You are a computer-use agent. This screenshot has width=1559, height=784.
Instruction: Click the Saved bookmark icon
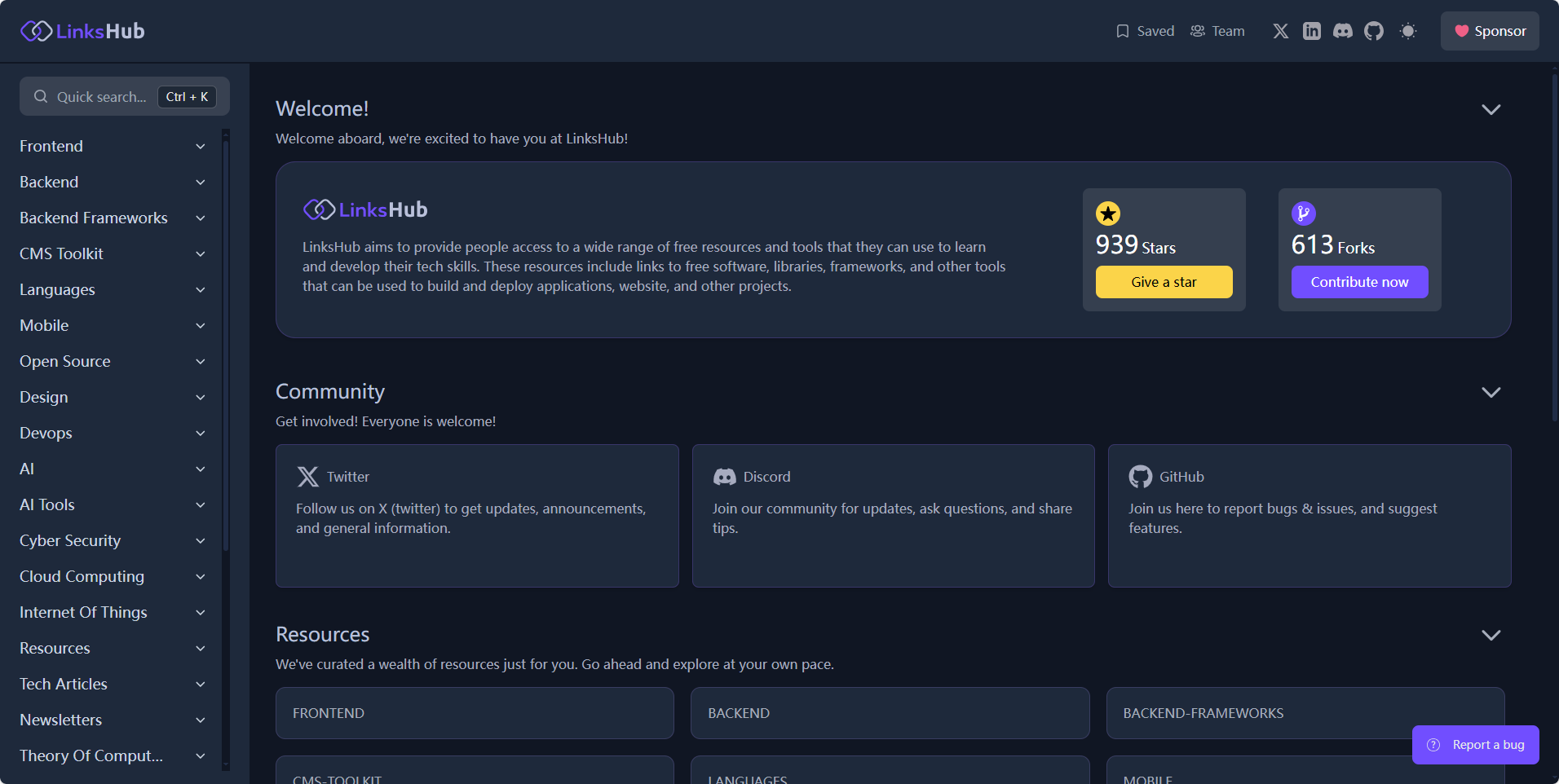[1123, 31]
